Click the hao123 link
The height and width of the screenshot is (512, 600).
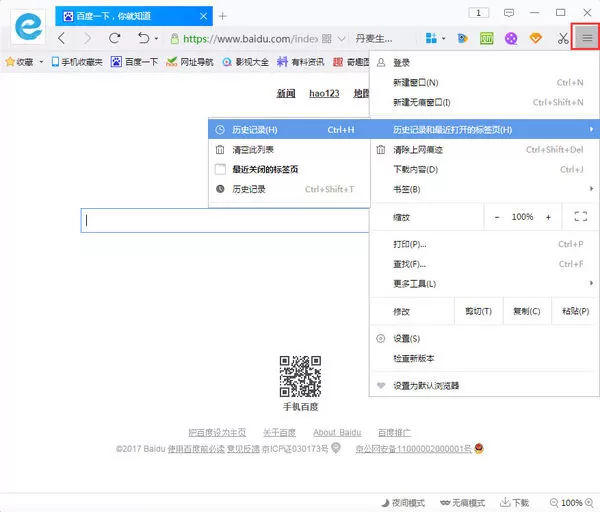[324, 93]
